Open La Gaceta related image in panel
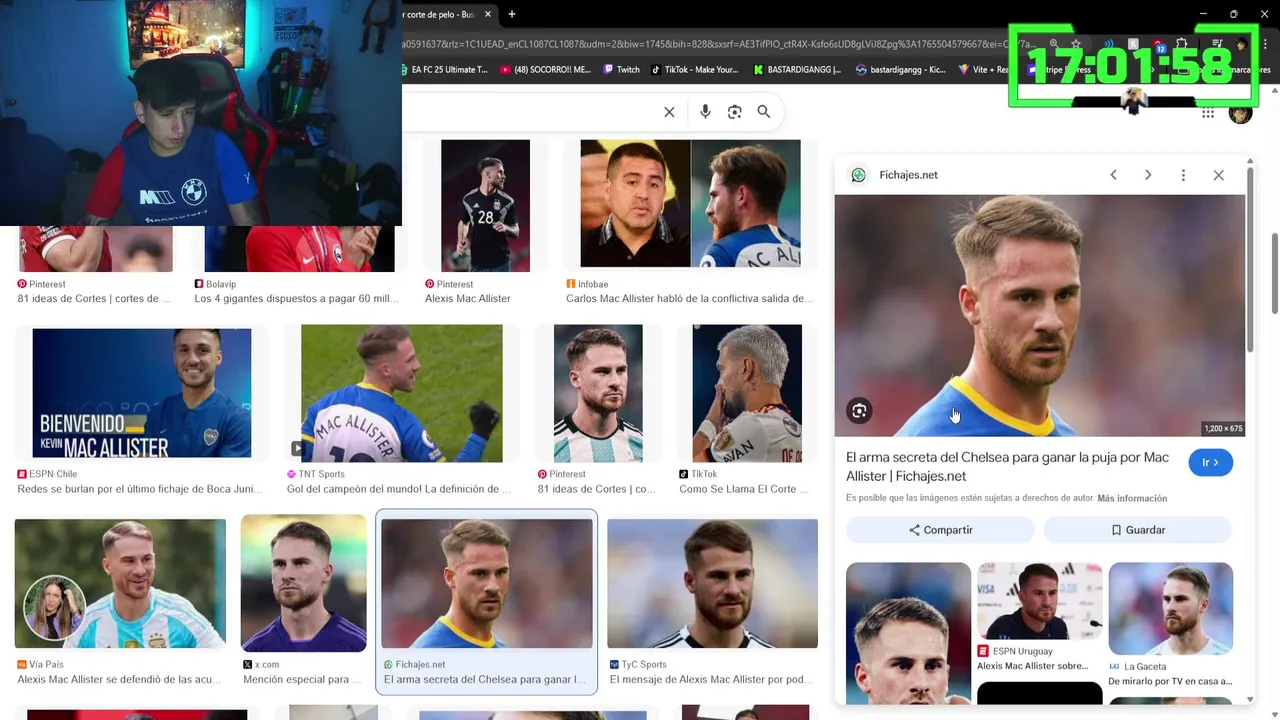The image size is (1280, 720). [x=1170, y=608]
